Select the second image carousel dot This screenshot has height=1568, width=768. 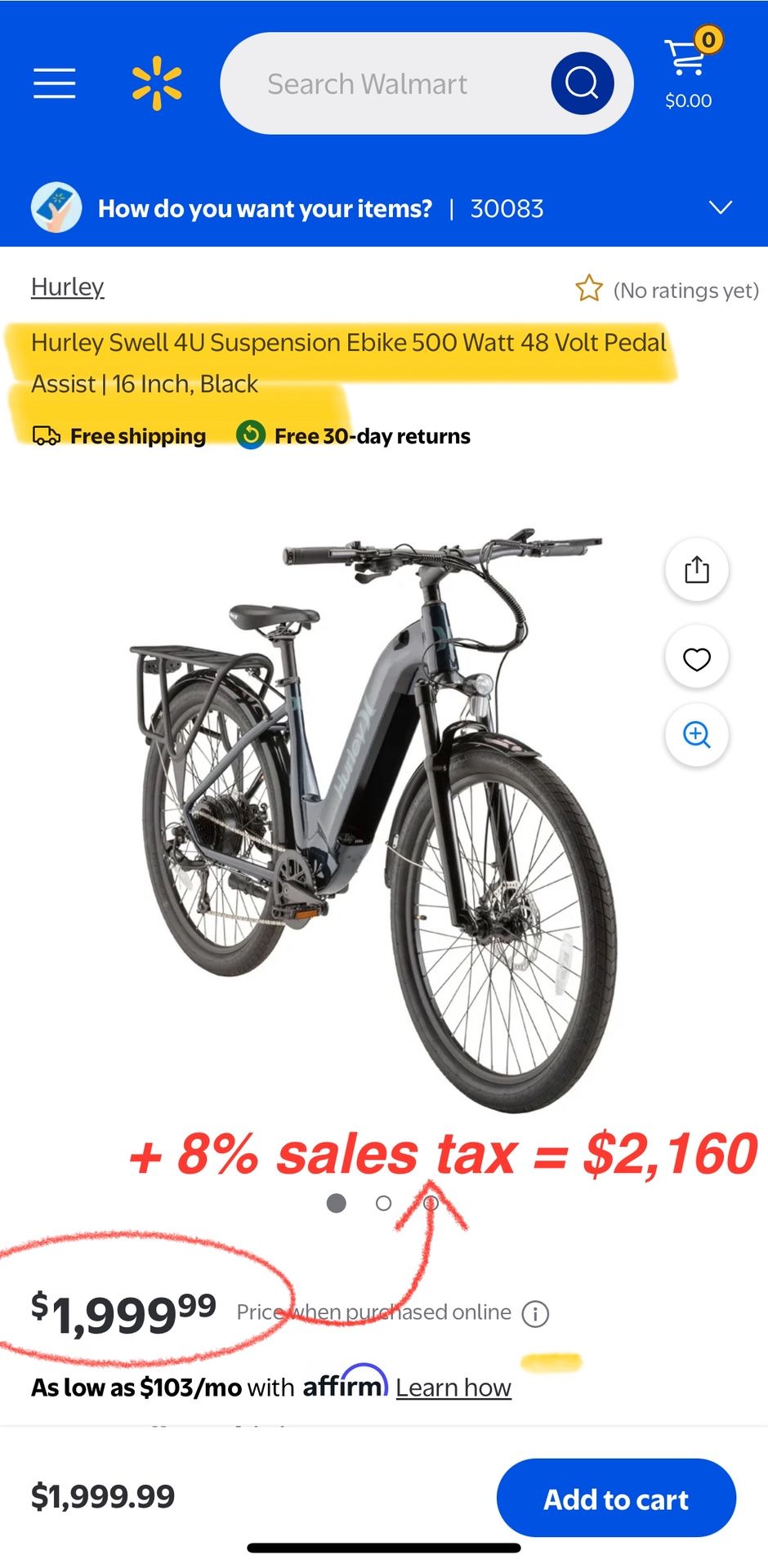point(383,1203)
